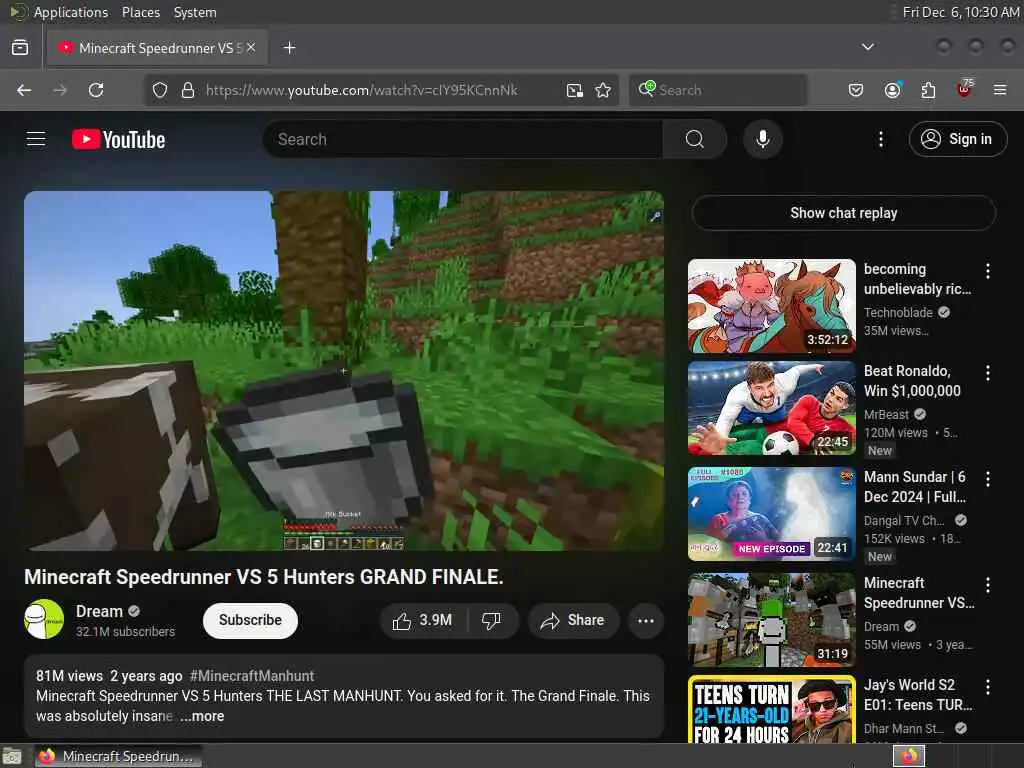This screenshot has width=1024, height=768.
Task: Open Firefox account icon
Action: [892, 90]
